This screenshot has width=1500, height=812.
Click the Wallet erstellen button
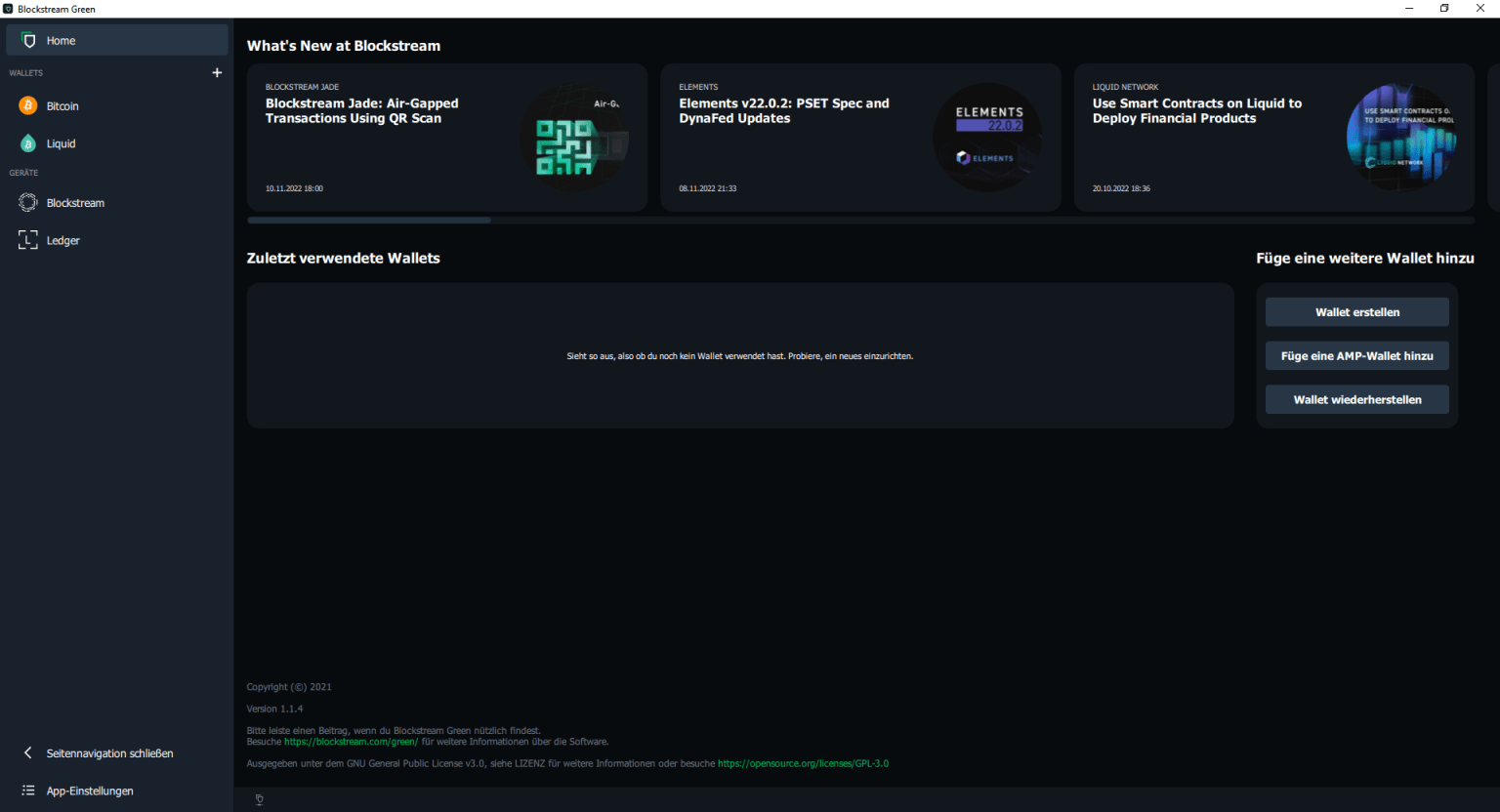(1356, 311)
